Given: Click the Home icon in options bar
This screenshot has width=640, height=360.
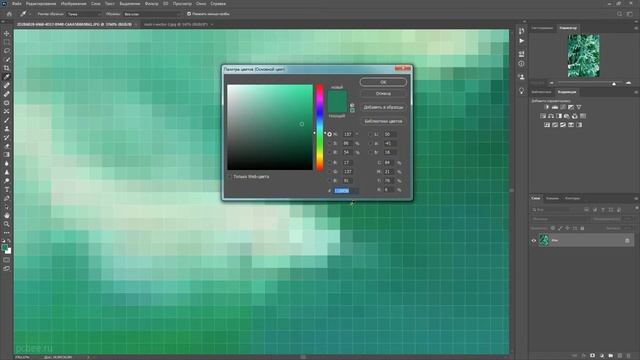Looking at the screenshot, I should click(x=9, y=14).
